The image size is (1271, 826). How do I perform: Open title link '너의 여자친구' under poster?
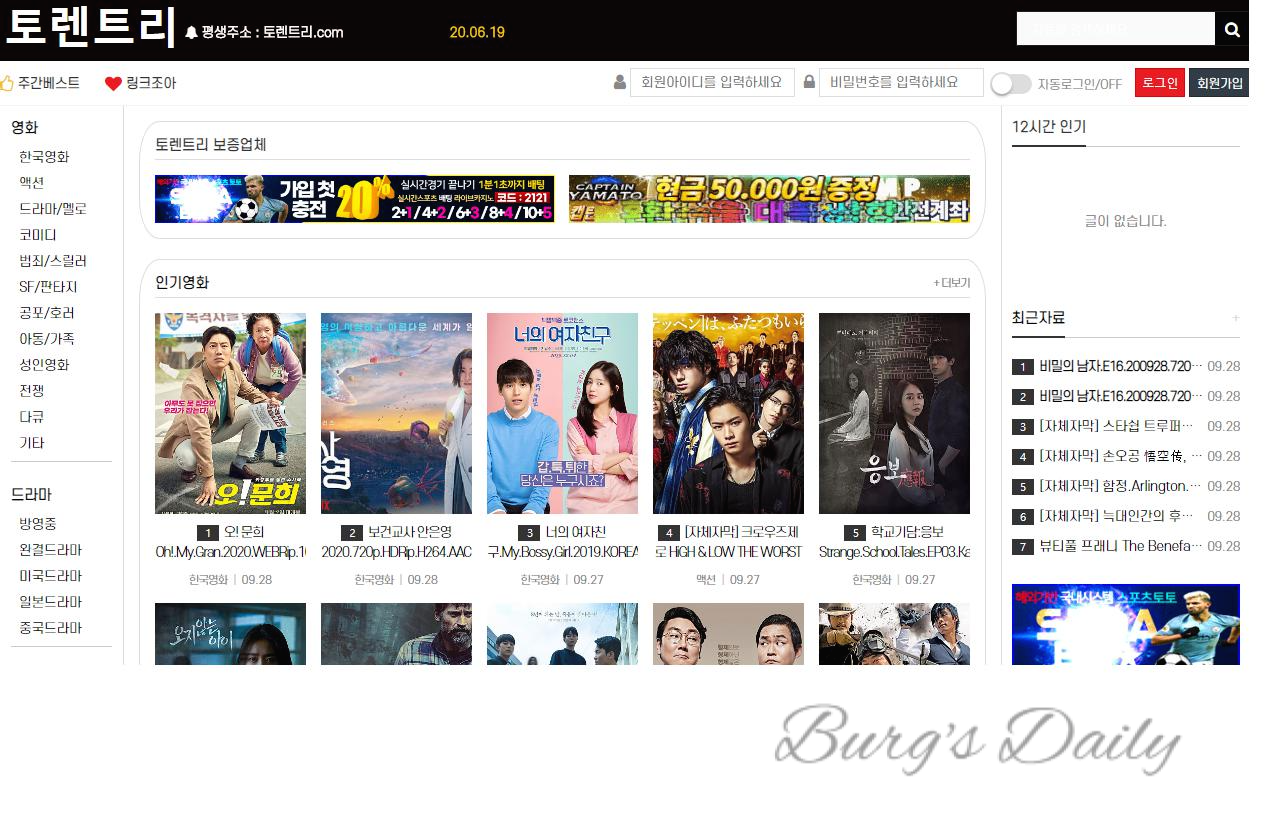[576, 532]
